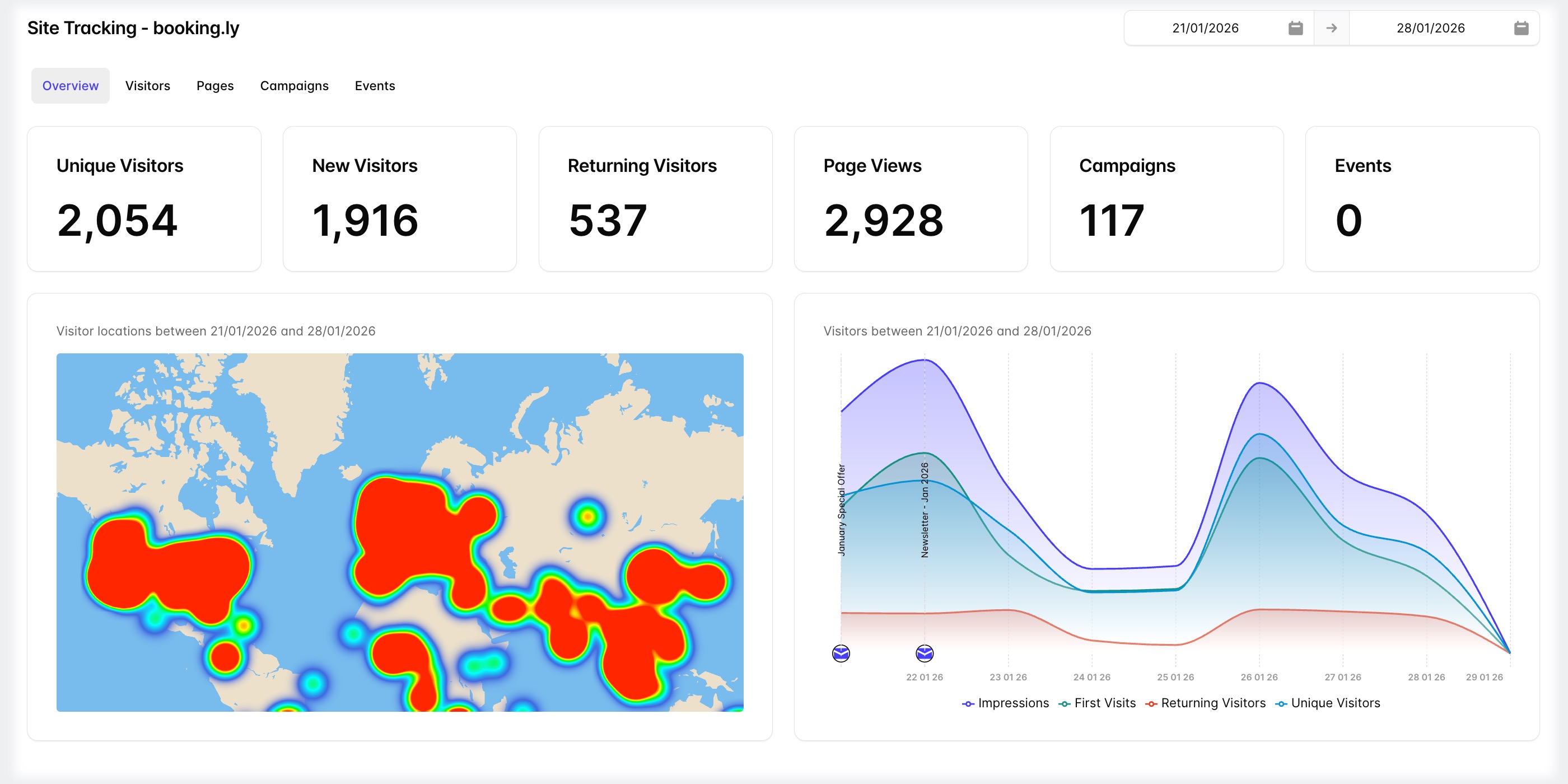Click the Page Views stat card
1568x784 pixels.
coord(911,198)
